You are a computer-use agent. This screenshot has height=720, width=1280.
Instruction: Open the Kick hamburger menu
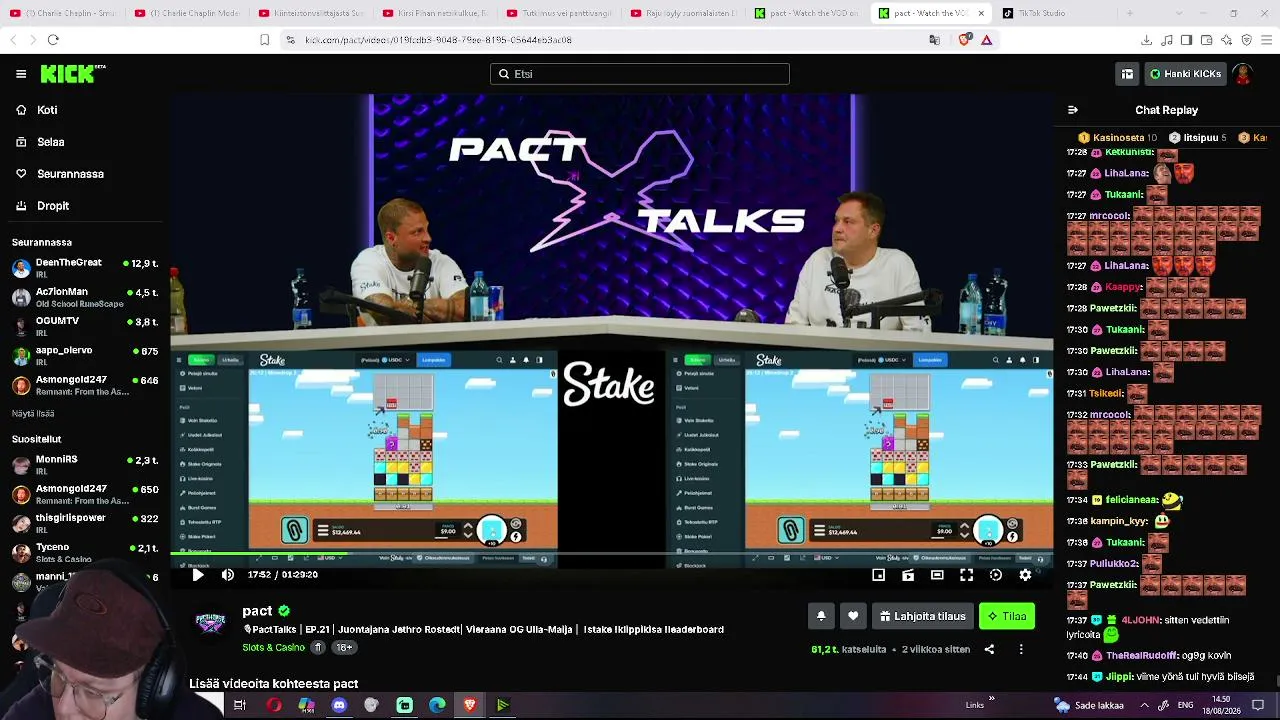point(21,74)
